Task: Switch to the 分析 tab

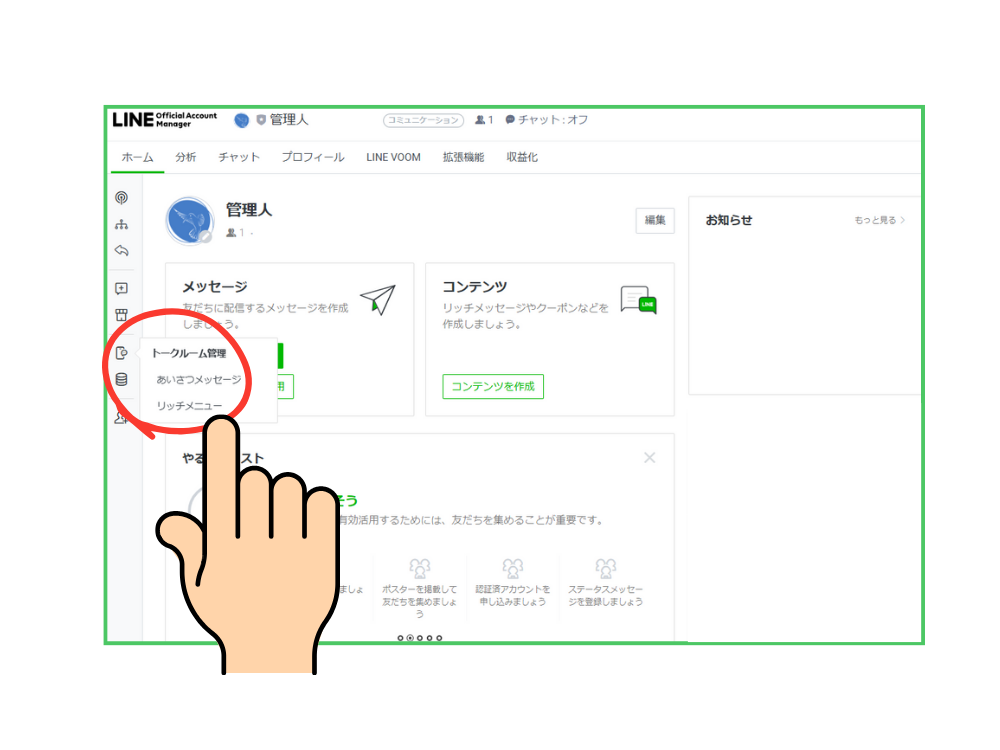Action: [x=185, y=157]
